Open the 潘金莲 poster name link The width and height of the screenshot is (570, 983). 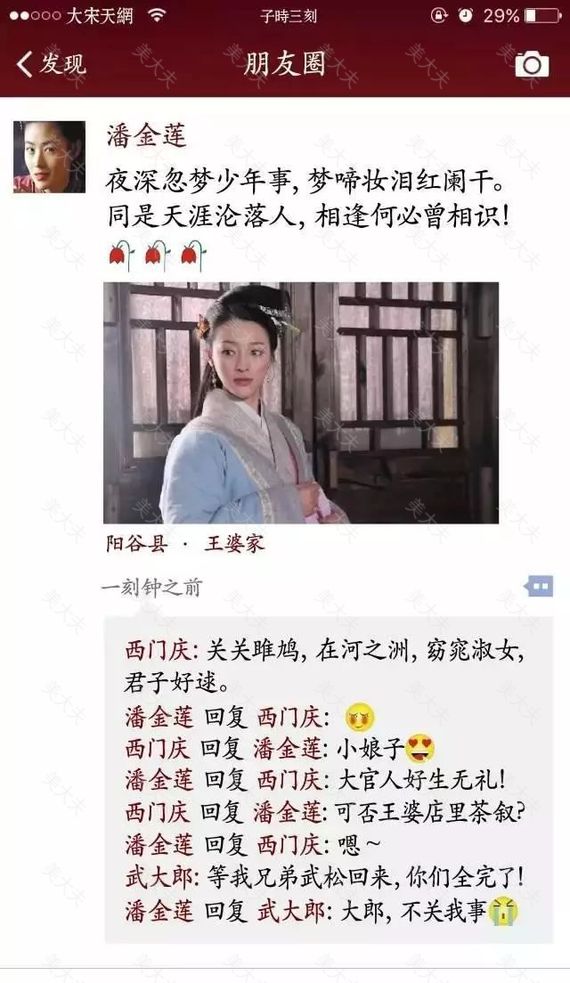coord(147,135)
